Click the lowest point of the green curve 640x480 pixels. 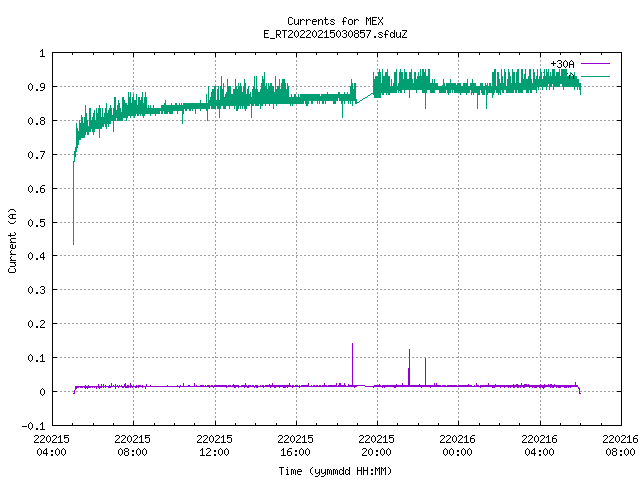(73, 244)
